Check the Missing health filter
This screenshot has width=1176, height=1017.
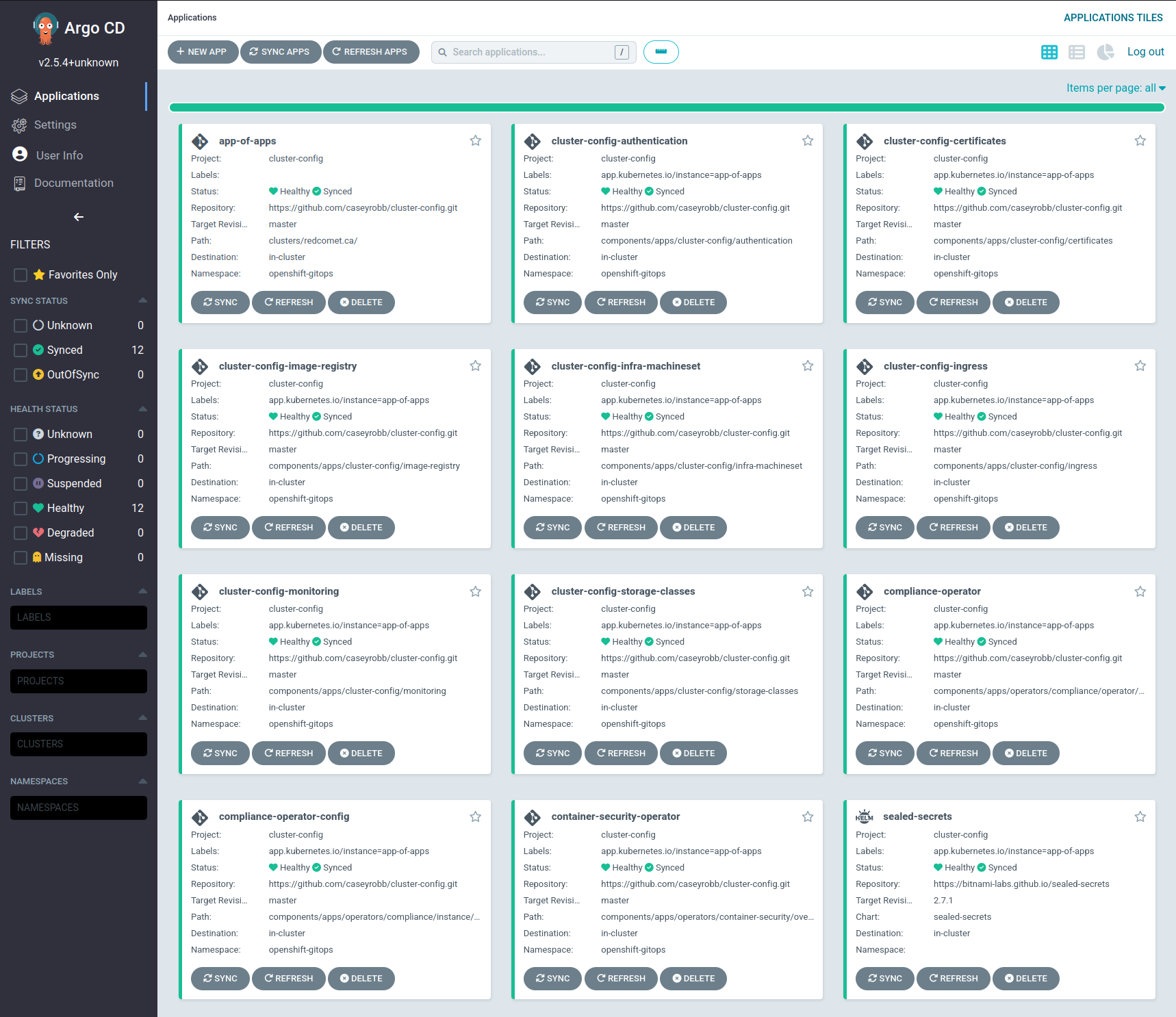[21, 558]
